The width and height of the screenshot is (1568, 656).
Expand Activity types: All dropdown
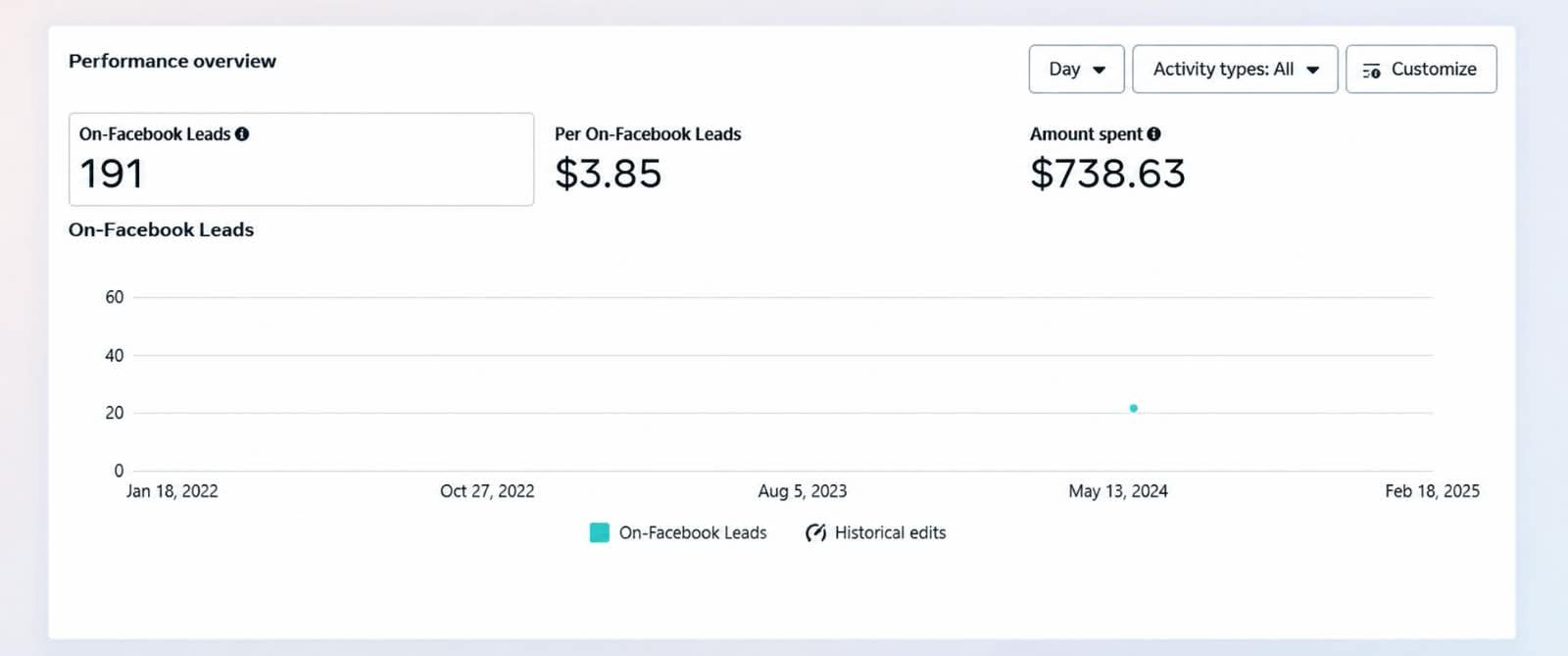[x=1235, y=70]
